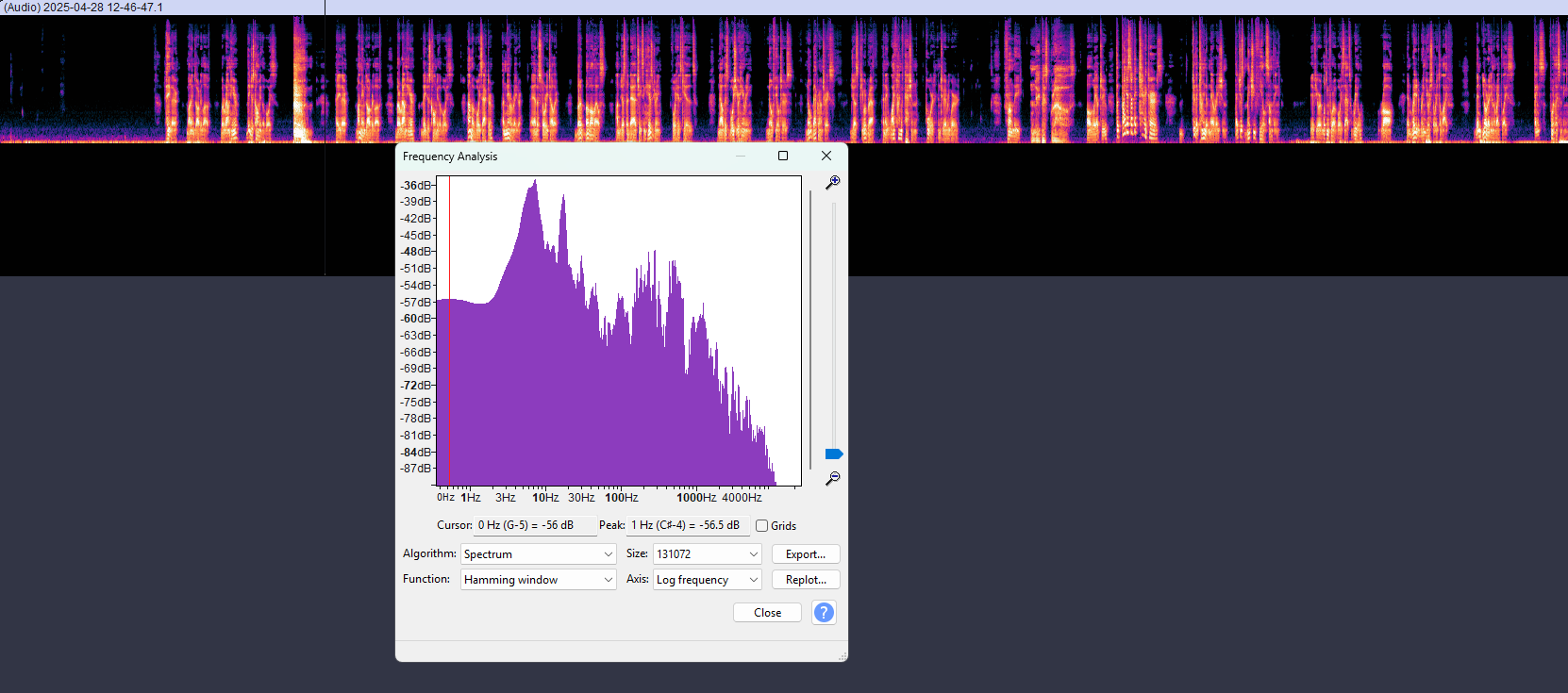Click the Peak readout field
1568x693 pixels.
pyautogui.click(x=688, y=525)
